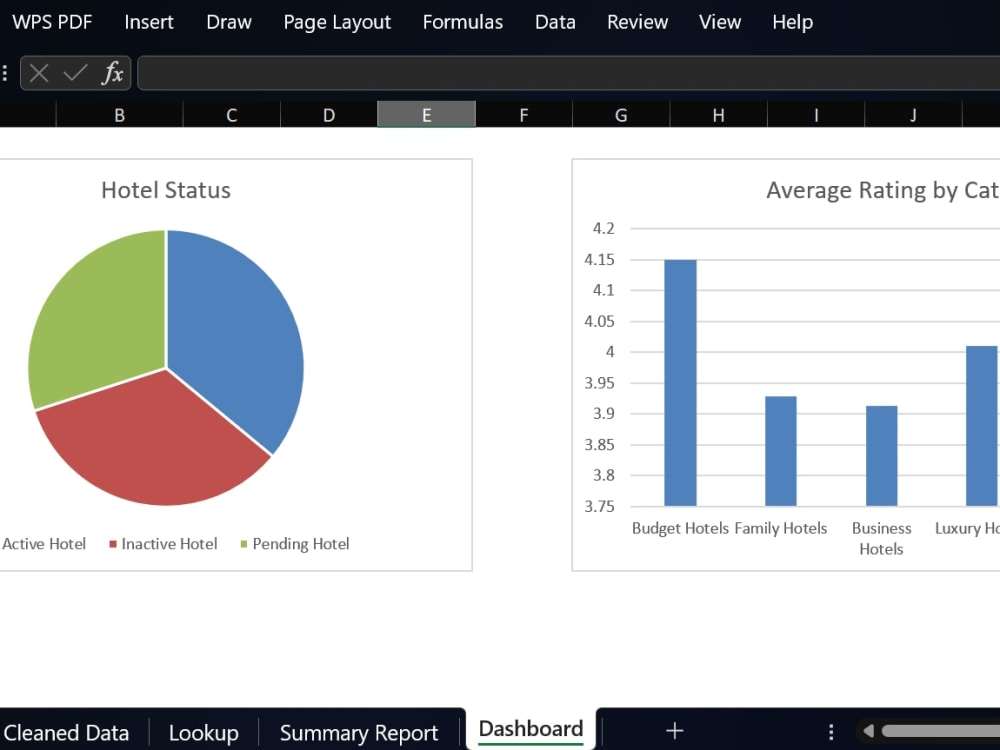Open the Review ribbon tab
The width and height of the screenshot is (1000, 750).
point(638,22)
